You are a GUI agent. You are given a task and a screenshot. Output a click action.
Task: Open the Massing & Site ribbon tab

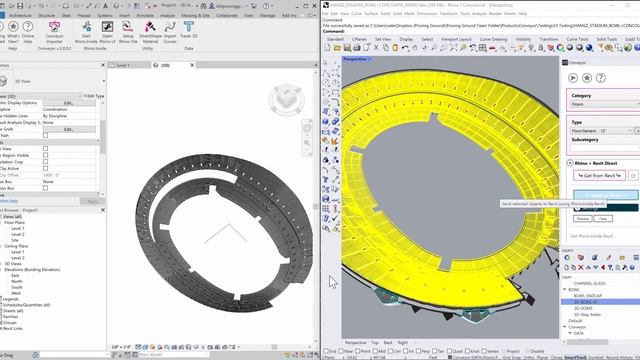coord(195,16)
